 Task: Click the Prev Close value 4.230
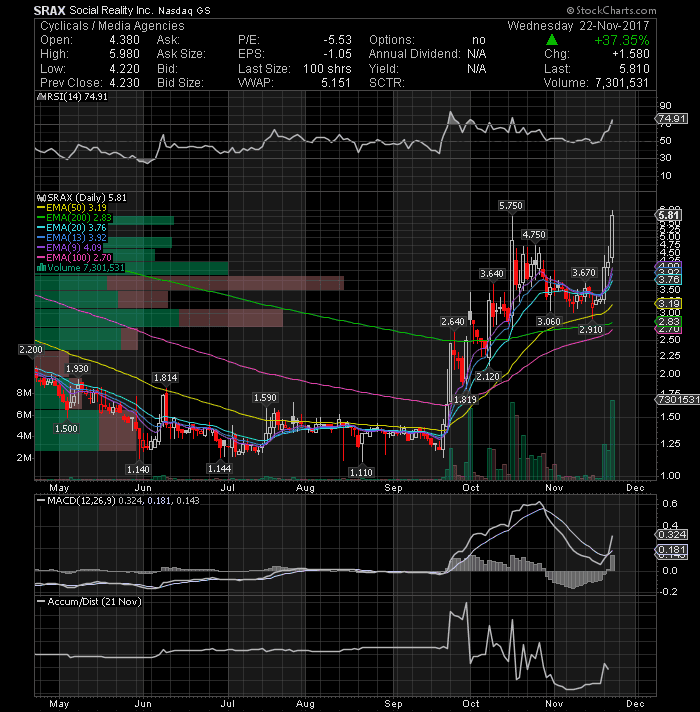pos(124,83)
